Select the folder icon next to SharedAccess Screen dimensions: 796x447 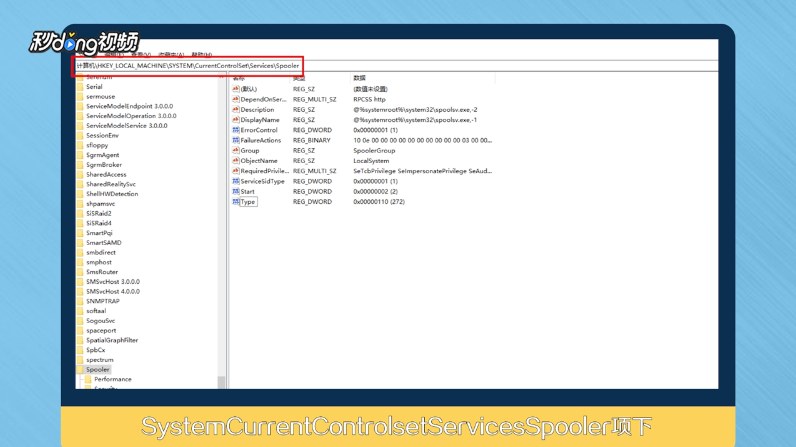click(80, 175)
